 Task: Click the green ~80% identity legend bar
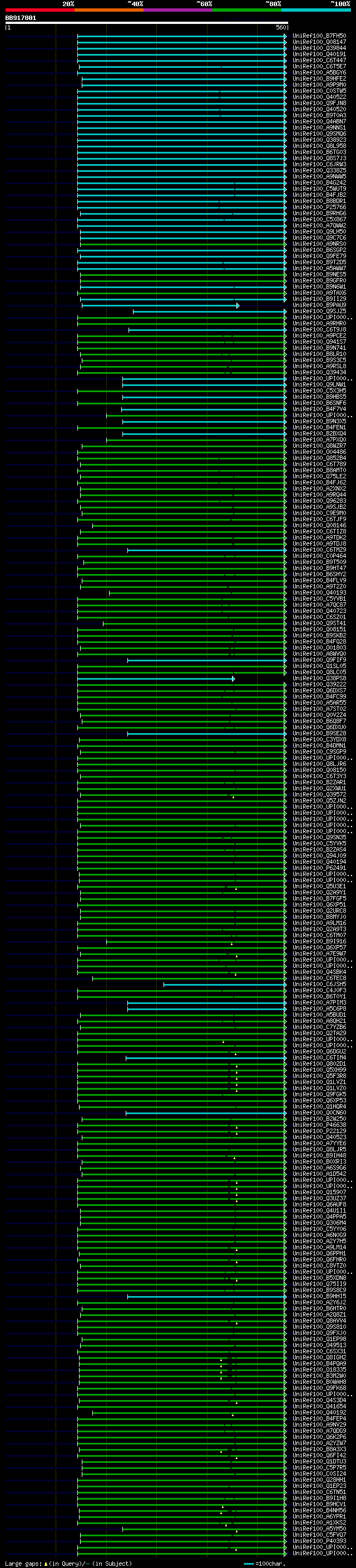(247, 10)
